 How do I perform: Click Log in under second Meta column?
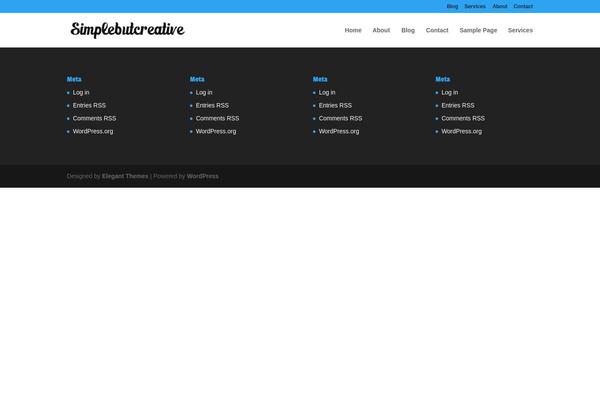[x=204, y=93]
